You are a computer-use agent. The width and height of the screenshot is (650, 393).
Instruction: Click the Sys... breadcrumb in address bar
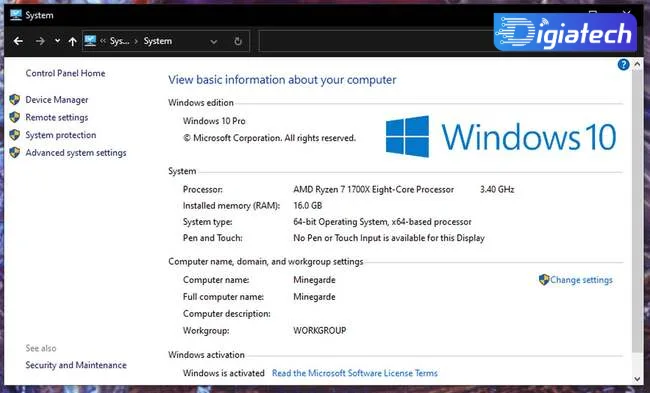[x=119, y=41]
